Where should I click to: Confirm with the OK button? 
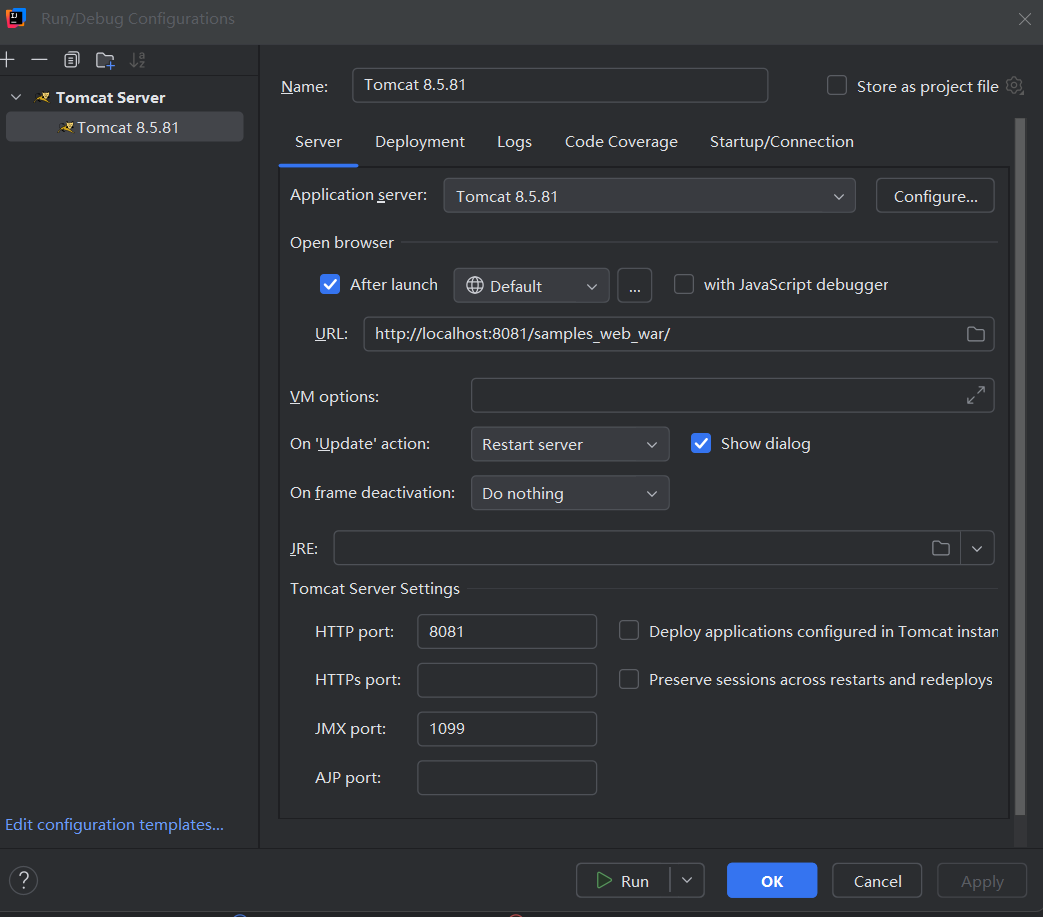[x=772, y=880]
